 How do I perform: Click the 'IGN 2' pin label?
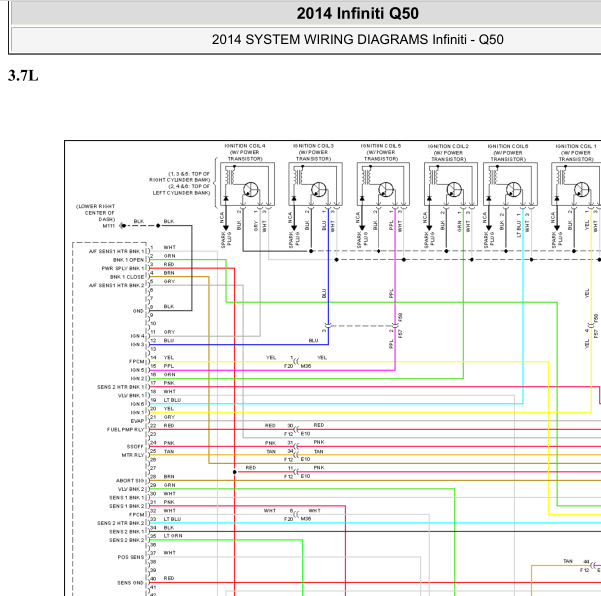pyautogui.click(x=138, y=379)
